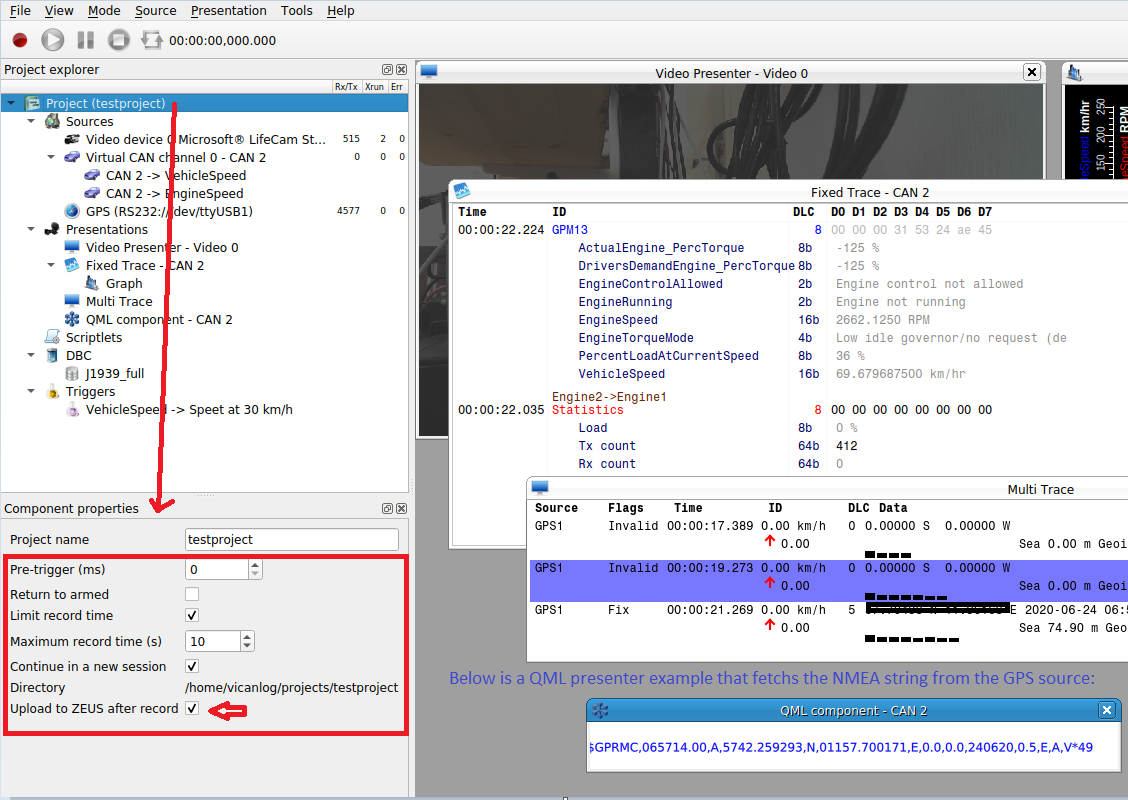The width and height of the screenshot is (1128, 800).
Task: Click the GPS globe icon
Action: click(x=72, y=211)
